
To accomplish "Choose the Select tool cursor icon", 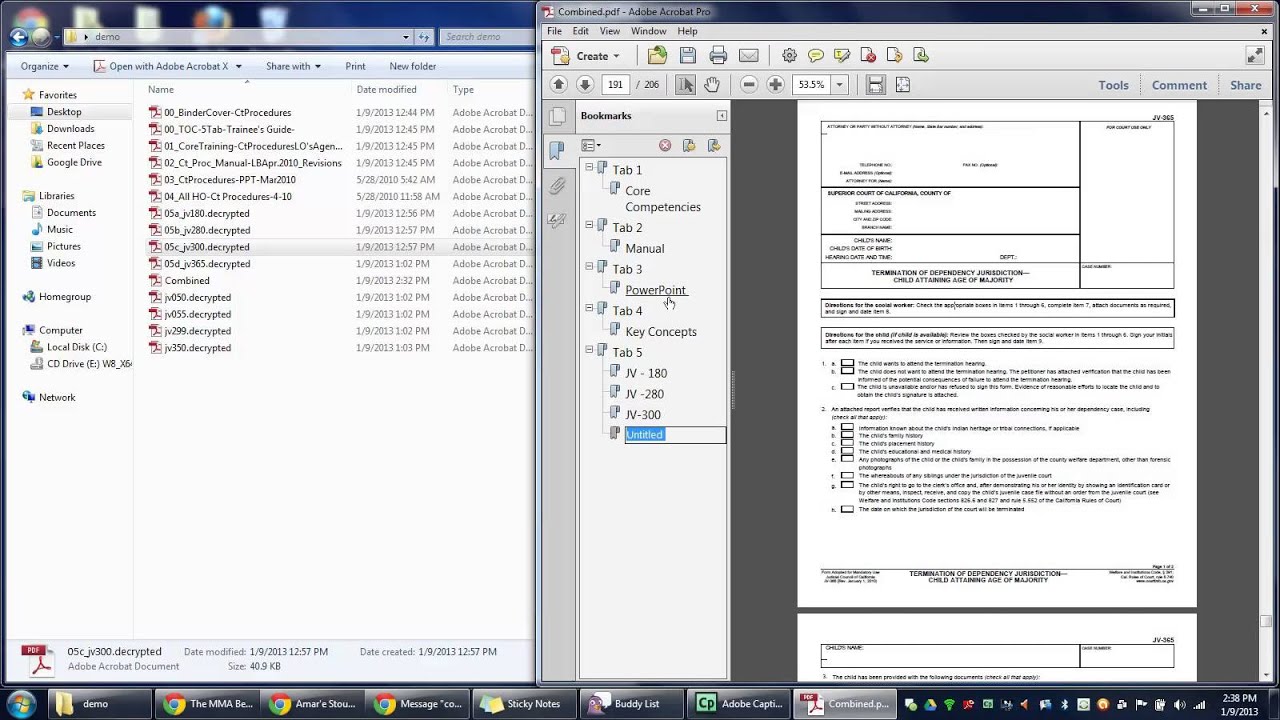I will [685, 85].
